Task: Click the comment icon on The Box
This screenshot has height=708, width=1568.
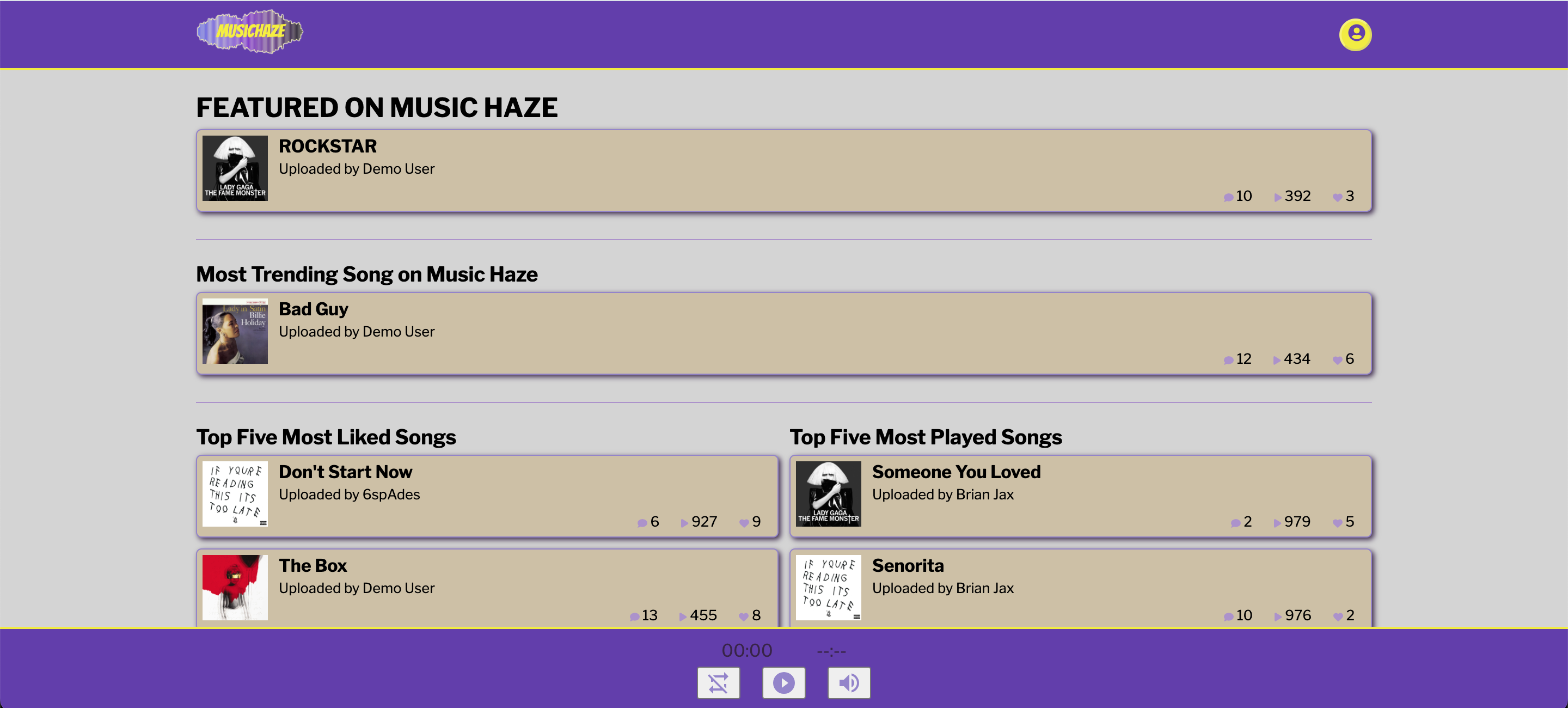Action: click(635, 615)
